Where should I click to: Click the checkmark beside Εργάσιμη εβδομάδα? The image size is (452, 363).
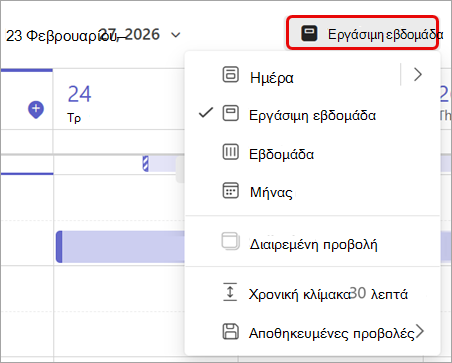pos(206,113)
